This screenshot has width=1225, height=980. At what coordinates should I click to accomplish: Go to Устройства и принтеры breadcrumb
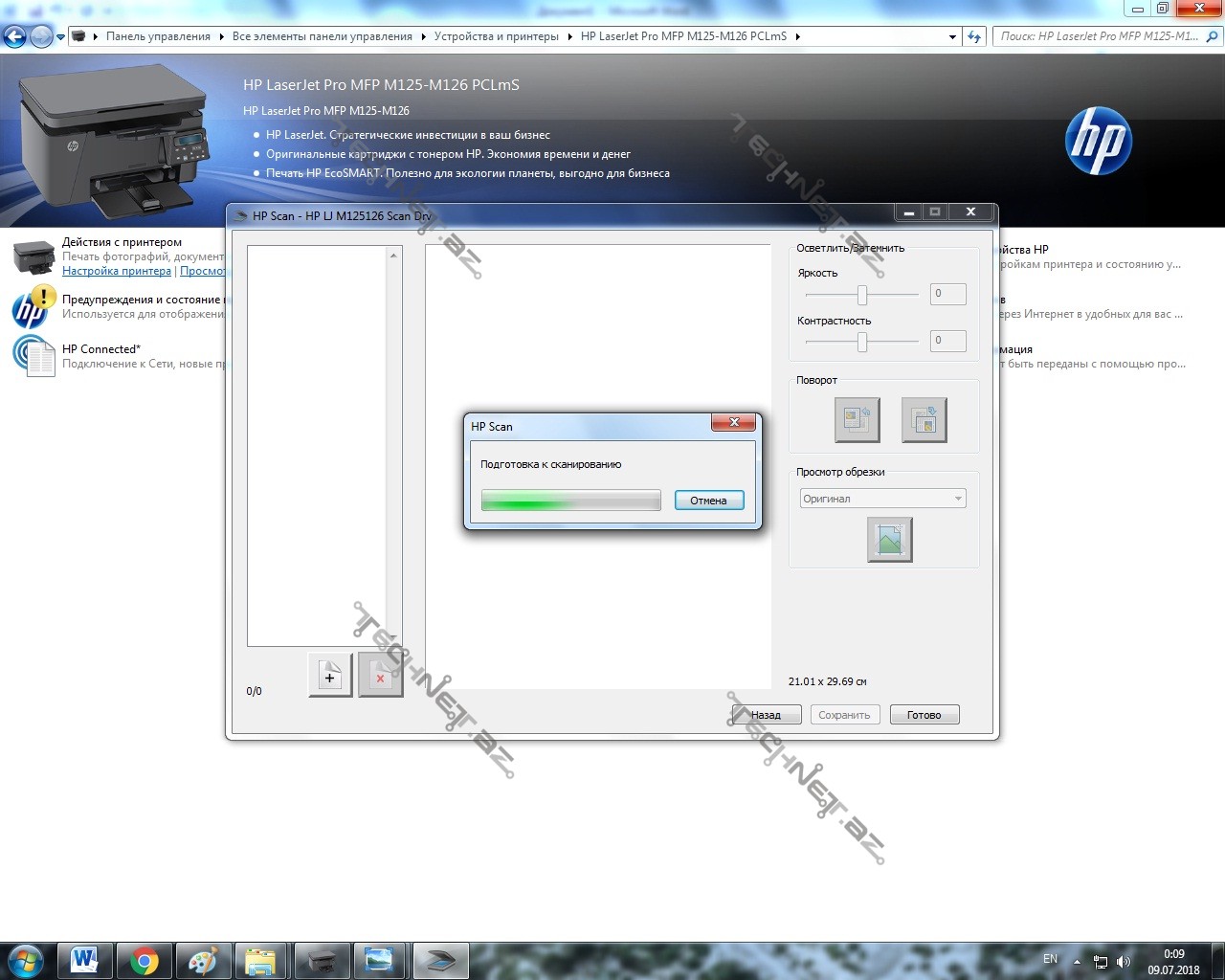pos(496,36)
